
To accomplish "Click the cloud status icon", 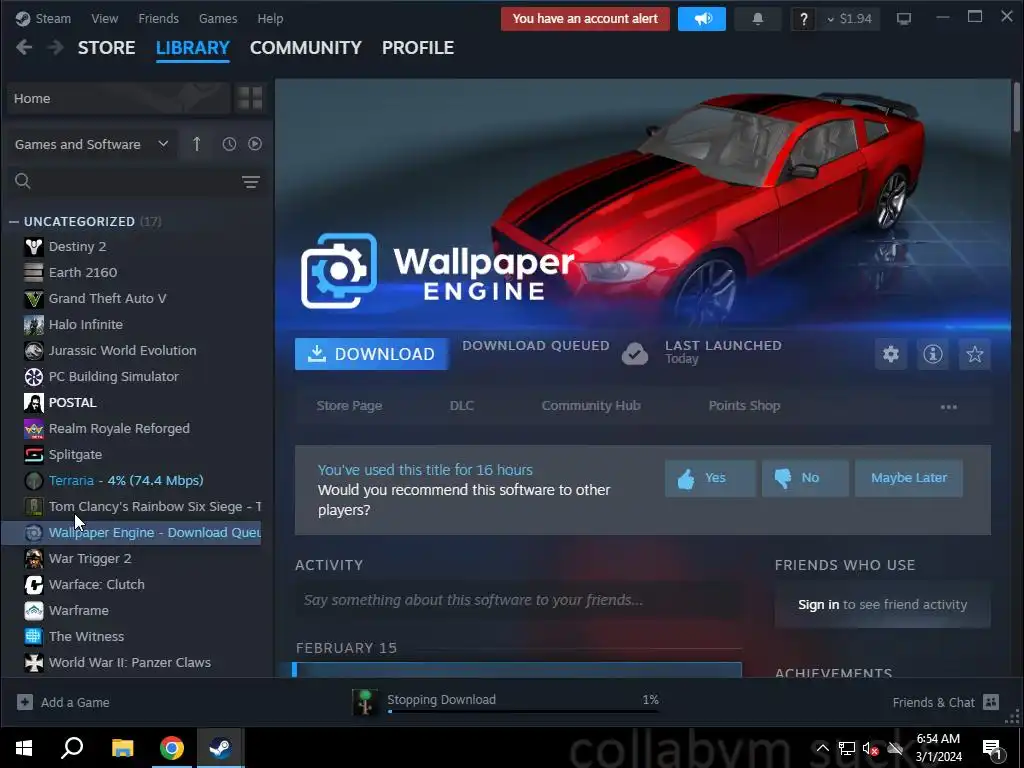I will [x=634, y=354].
